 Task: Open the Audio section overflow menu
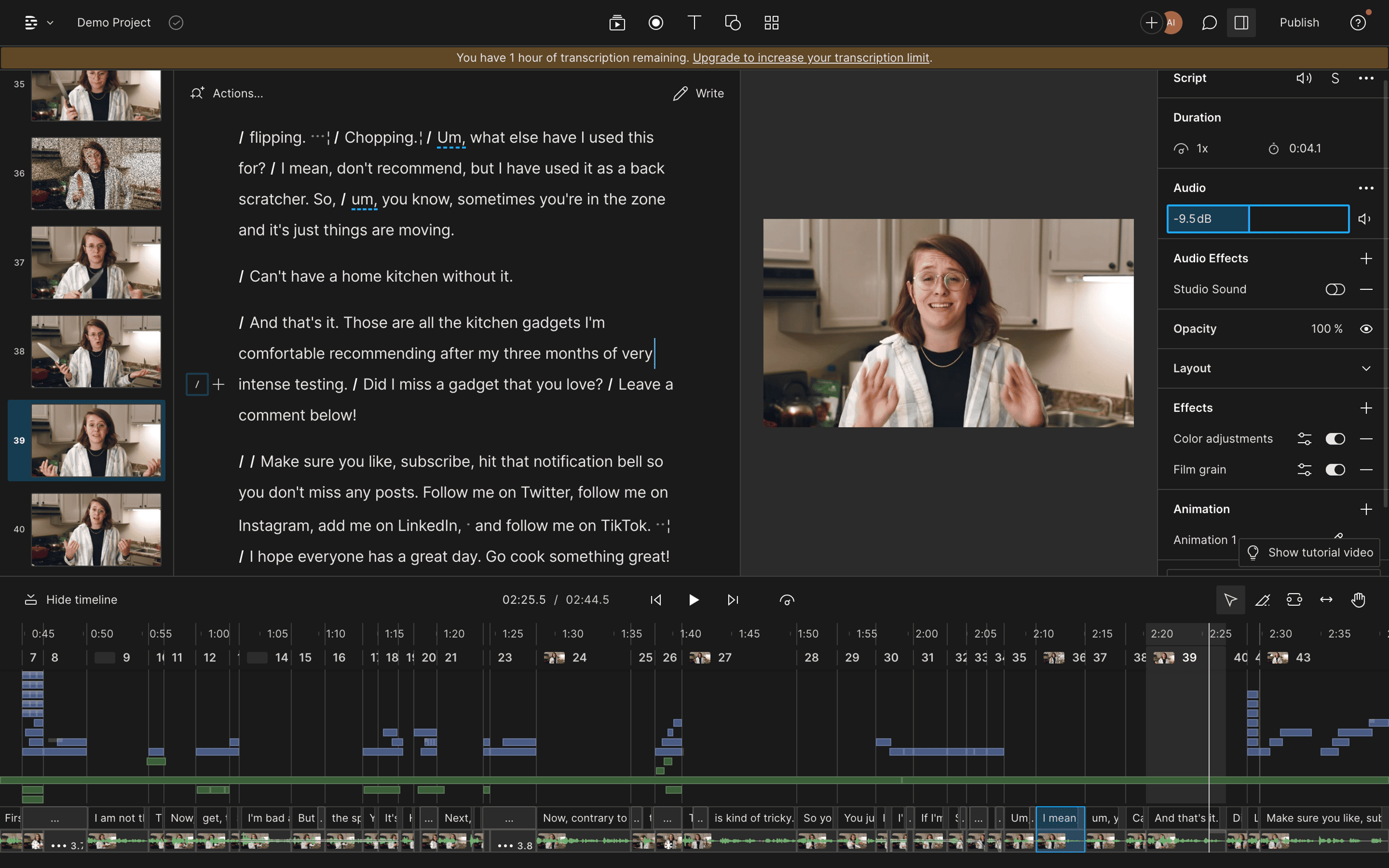point(1366,187)
